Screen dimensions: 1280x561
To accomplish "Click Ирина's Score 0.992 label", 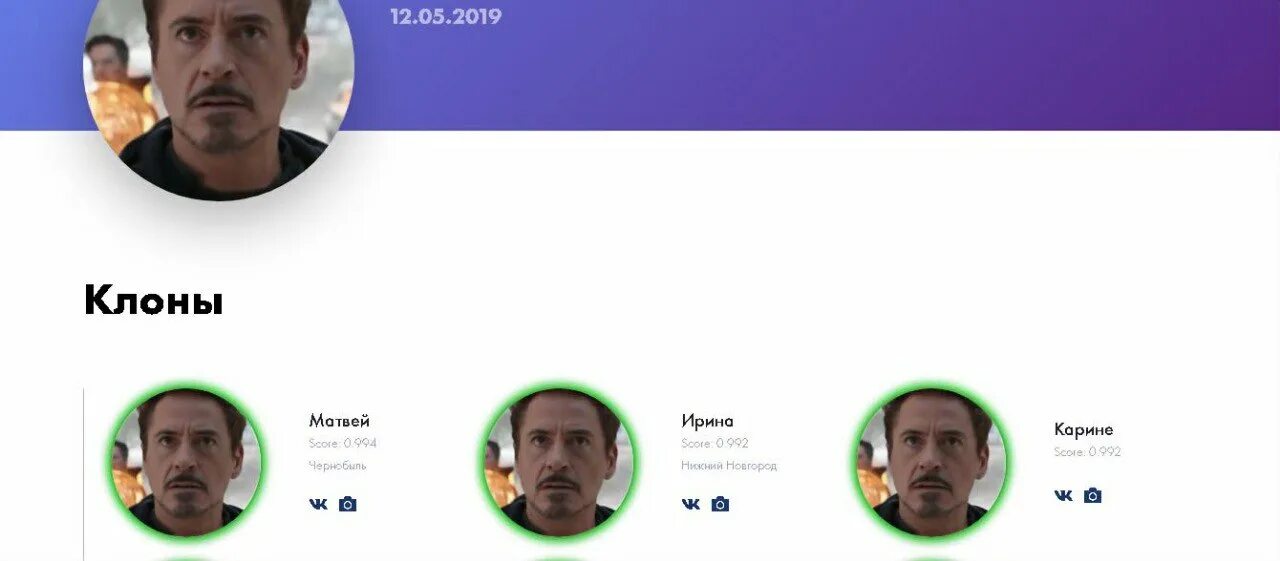I will pos(715,443).
